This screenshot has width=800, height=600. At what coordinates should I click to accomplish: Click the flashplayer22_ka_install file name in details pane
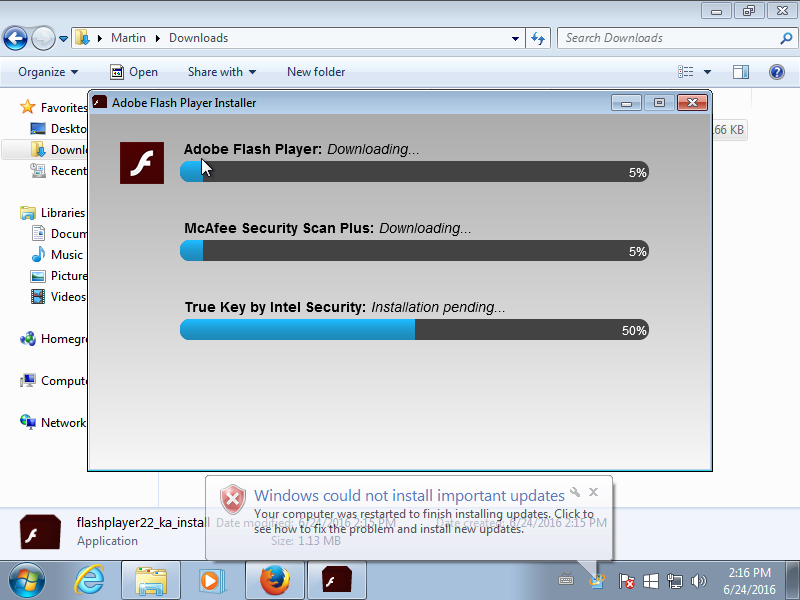[143, 522]
